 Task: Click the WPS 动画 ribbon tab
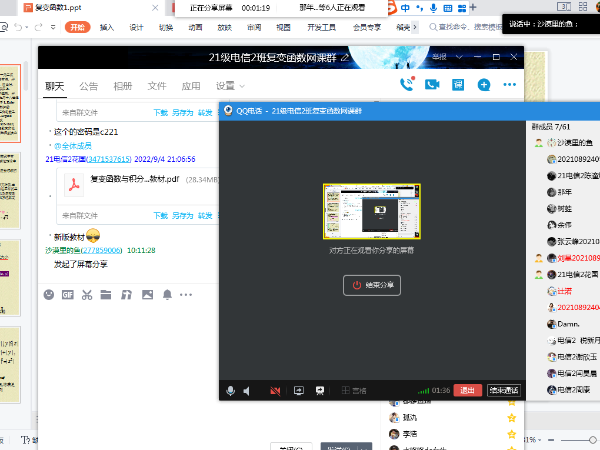(195, 28)
